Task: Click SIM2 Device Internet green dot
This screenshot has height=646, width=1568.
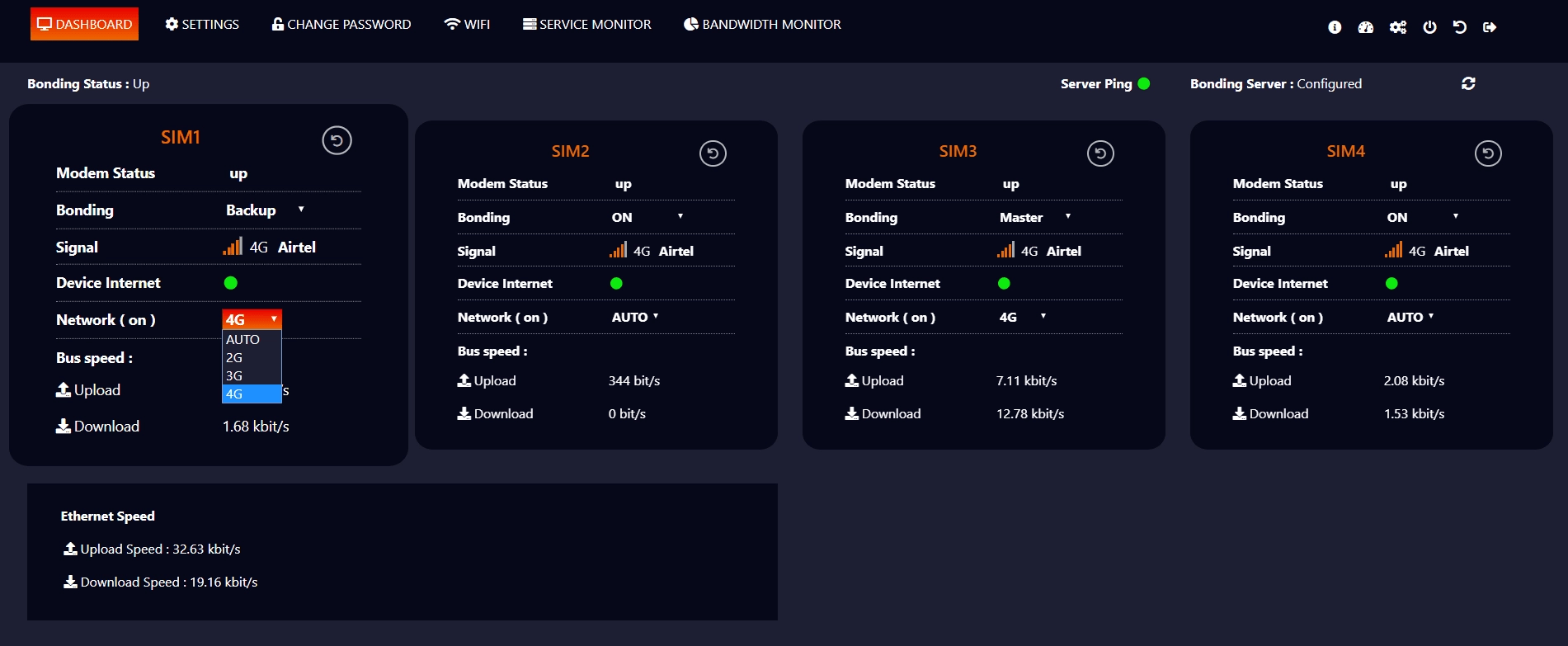Action: [616, 283]
